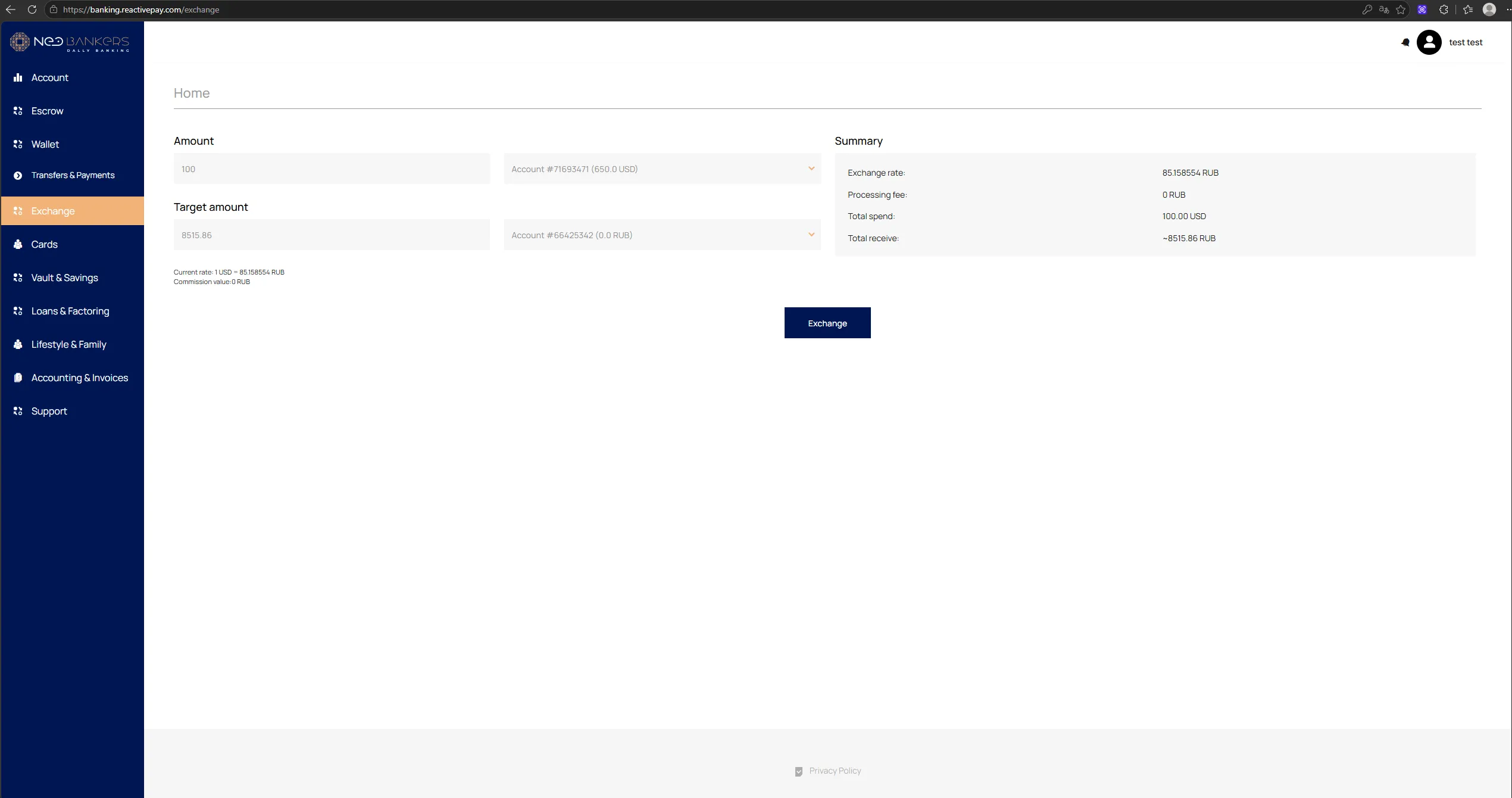Screen dimensions: 1512x798
Task: Click the Accounting & Invoices document icon
Action: click(18, 378)
